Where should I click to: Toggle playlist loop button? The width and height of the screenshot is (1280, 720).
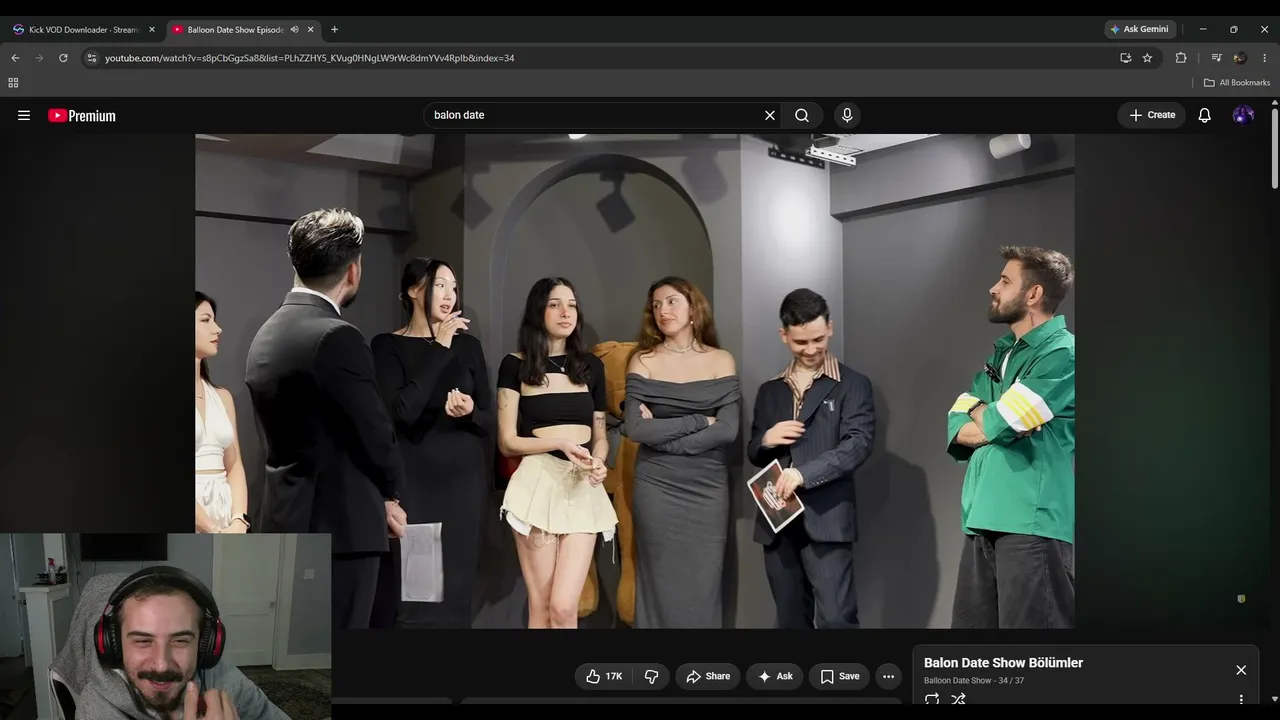(x=932, y=700)
